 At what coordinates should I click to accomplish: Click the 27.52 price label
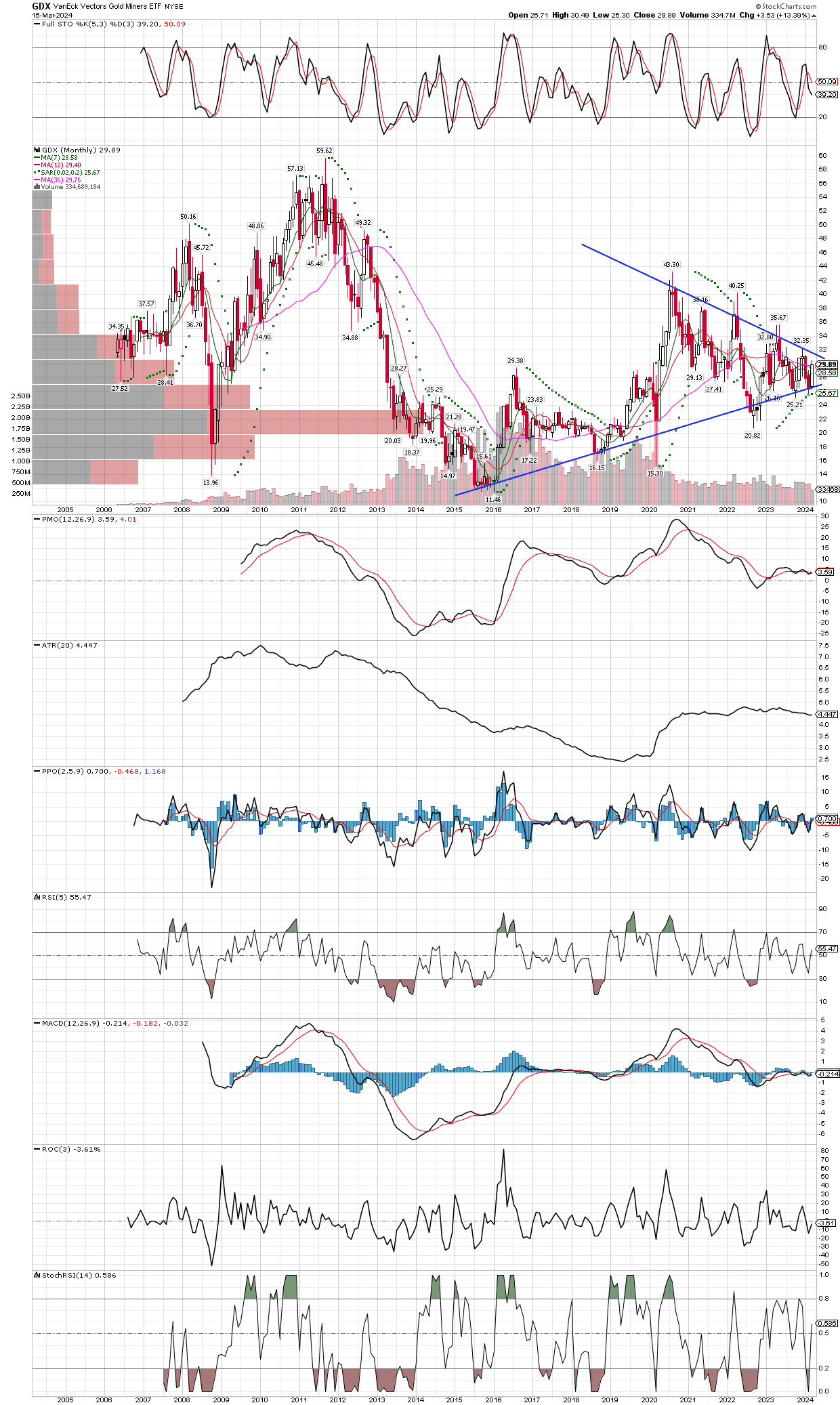[x=120, y=389]
